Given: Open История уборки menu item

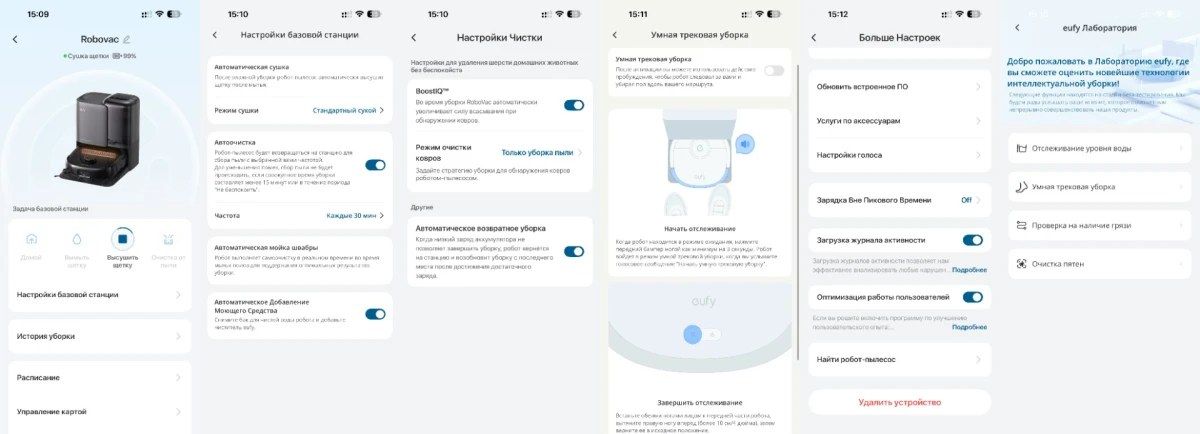Looking at the screenshot, I should coord(99,336).
